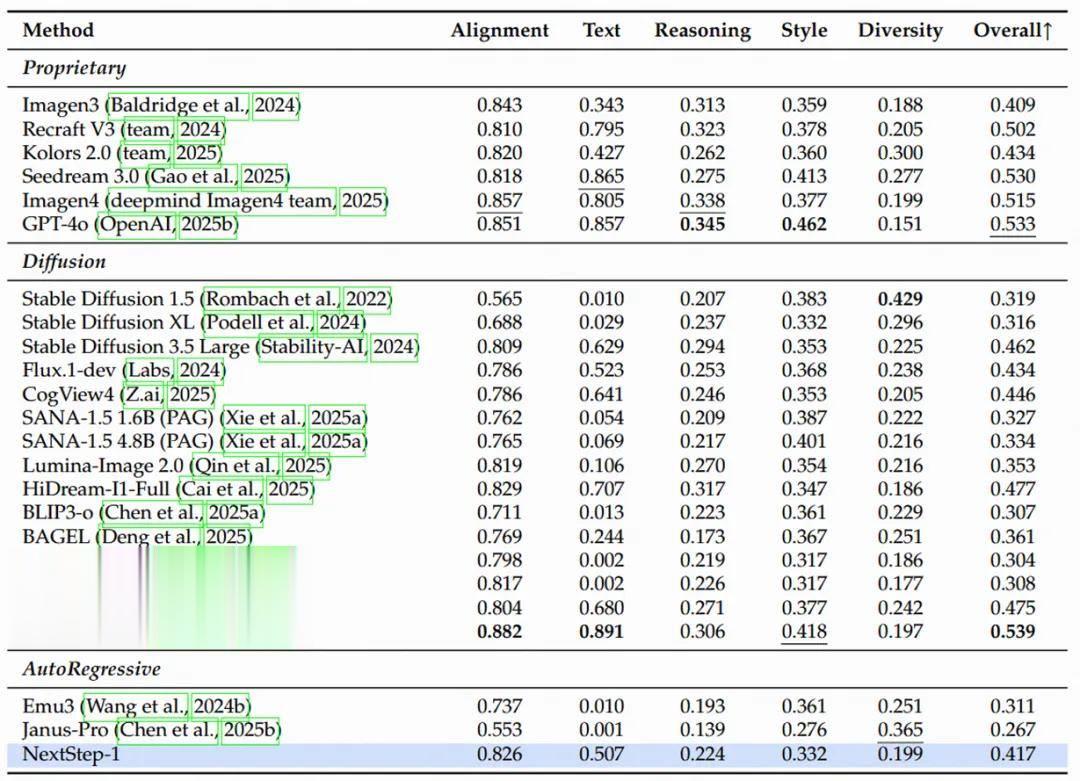Image resolution: width=1080 pixels, height=781 pixels.
Task: Open the Labs citation for Flux.1-dev
Action: point(149,371)
